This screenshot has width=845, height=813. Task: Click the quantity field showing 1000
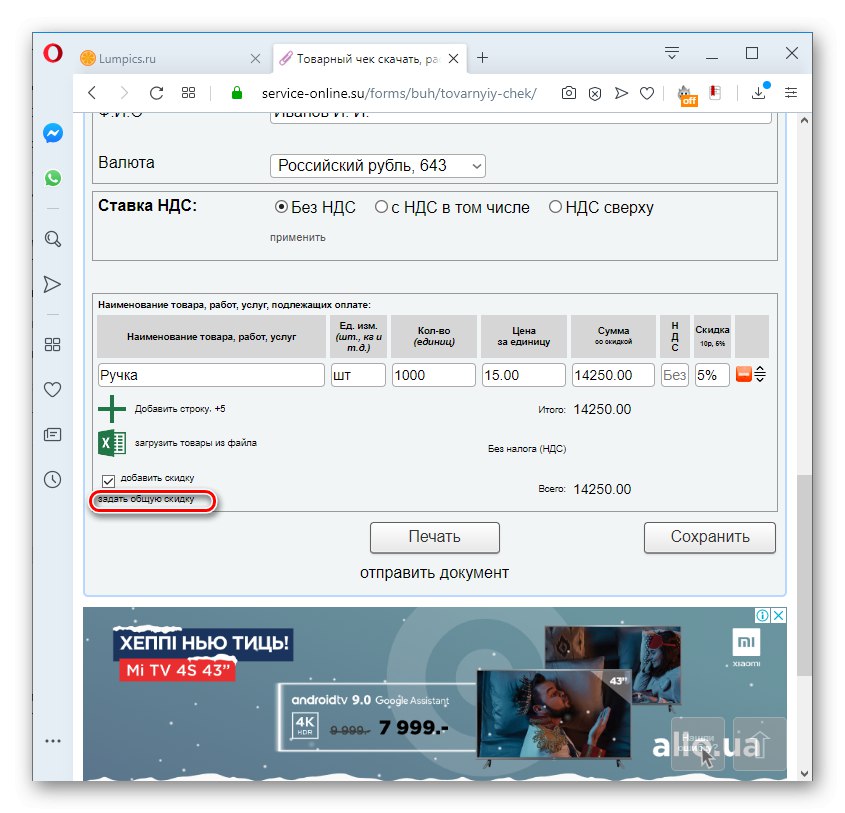pos(434,375)
